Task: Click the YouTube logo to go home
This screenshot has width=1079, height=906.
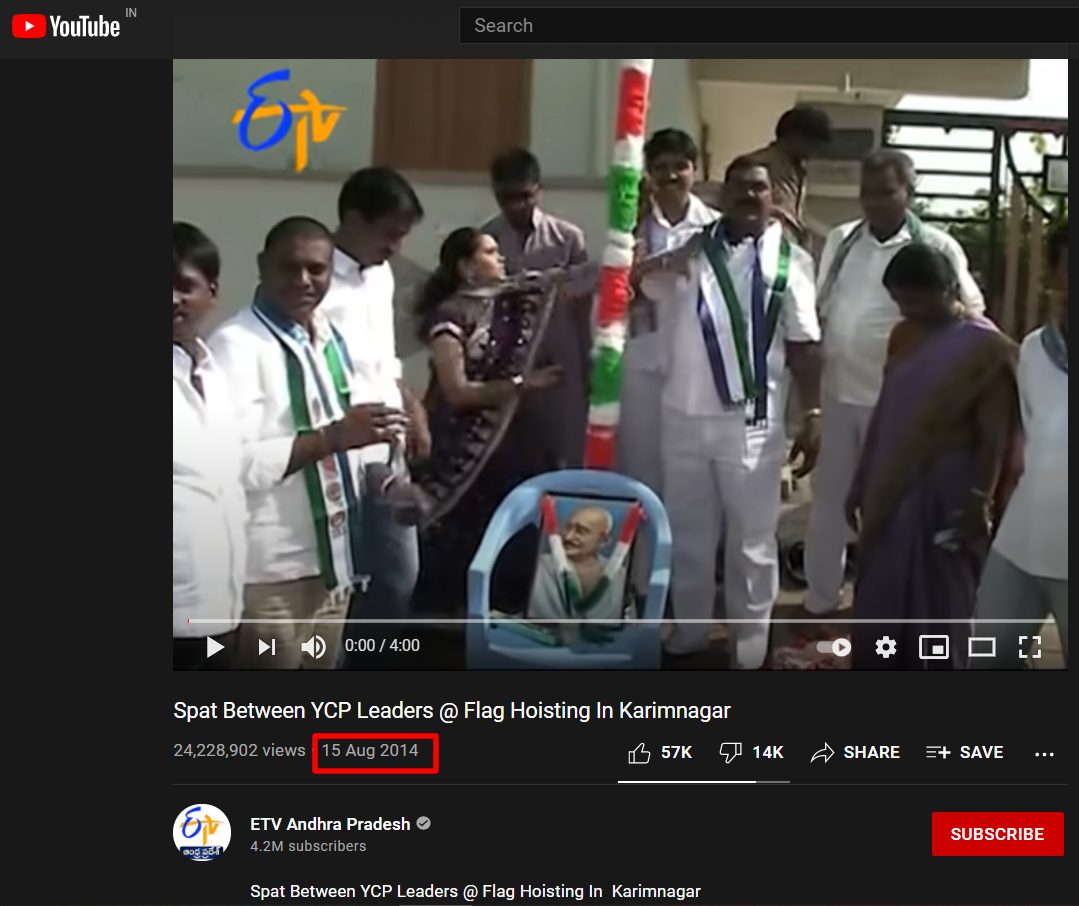Action: 66,26
